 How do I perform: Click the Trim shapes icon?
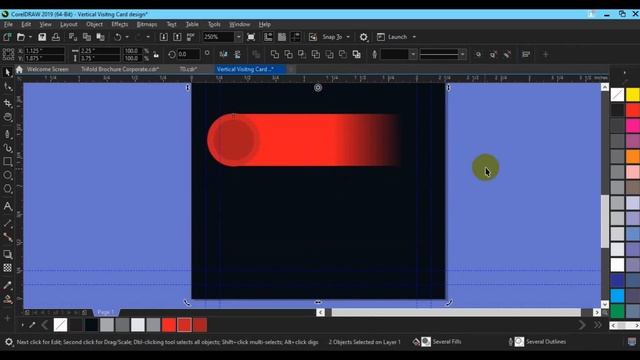[288, 54]
